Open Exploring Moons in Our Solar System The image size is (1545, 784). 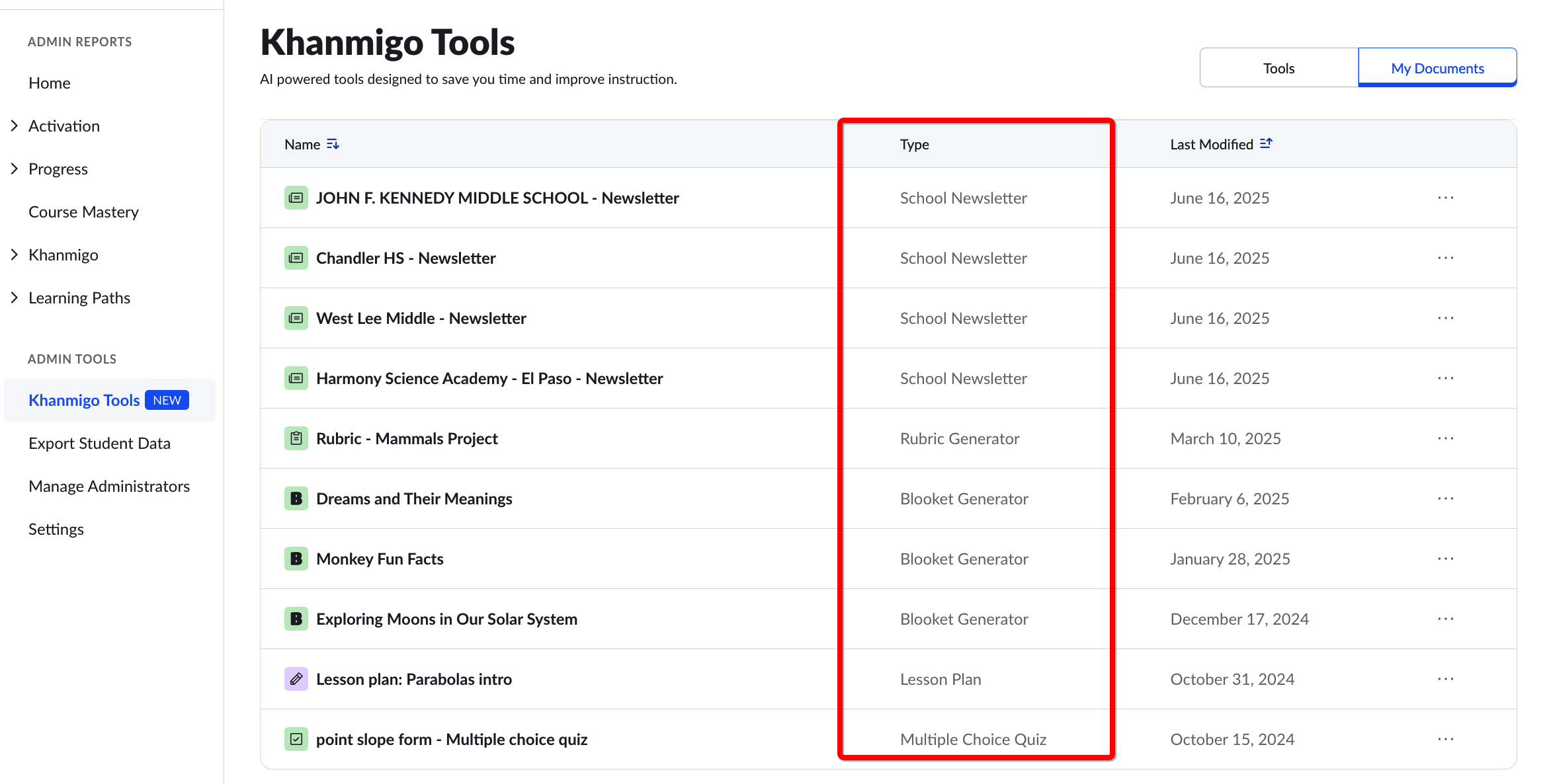446,619
